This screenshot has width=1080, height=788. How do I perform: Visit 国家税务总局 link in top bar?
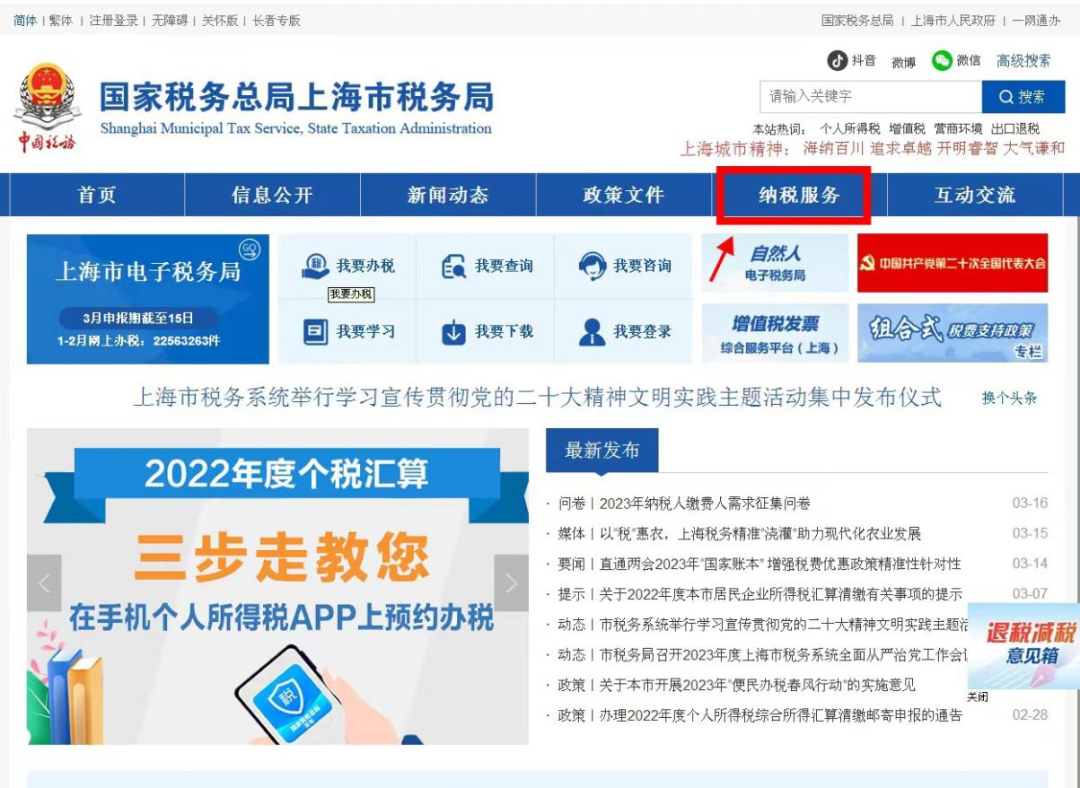tap(858, 21)
